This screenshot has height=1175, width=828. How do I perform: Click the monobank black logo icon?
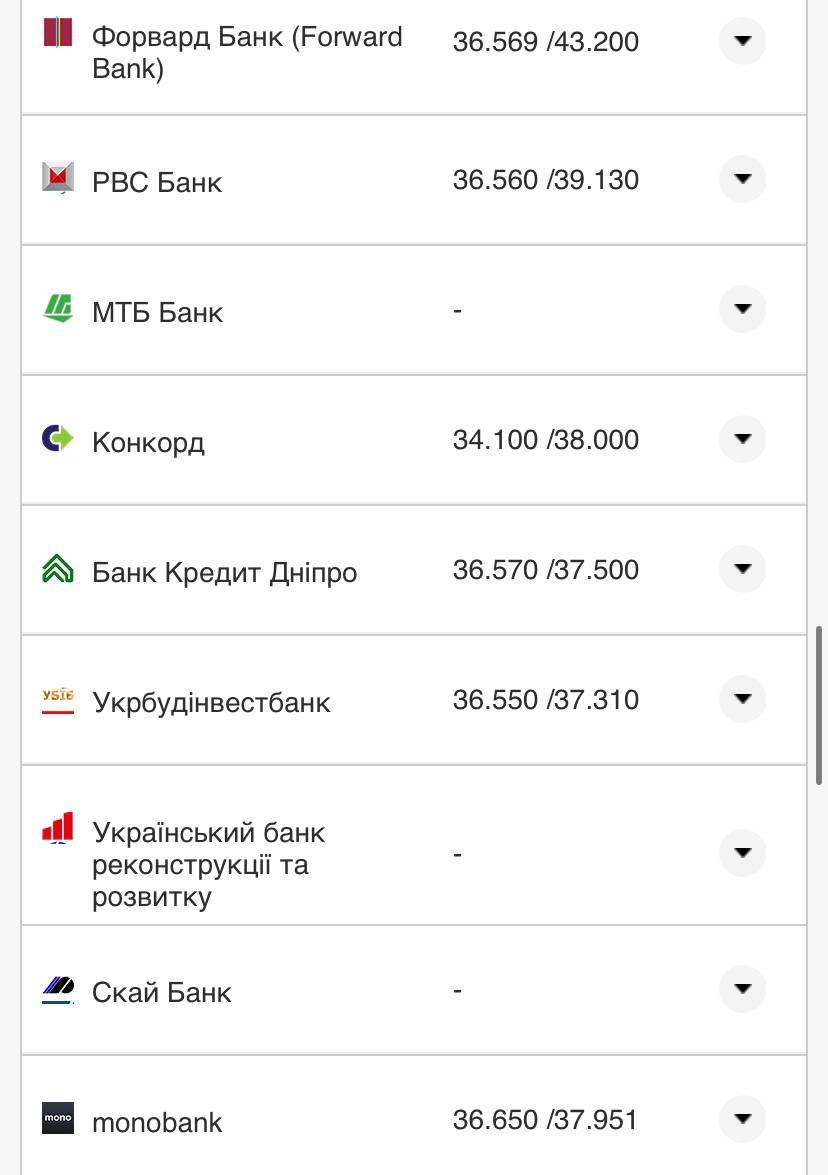point(58,1118)
